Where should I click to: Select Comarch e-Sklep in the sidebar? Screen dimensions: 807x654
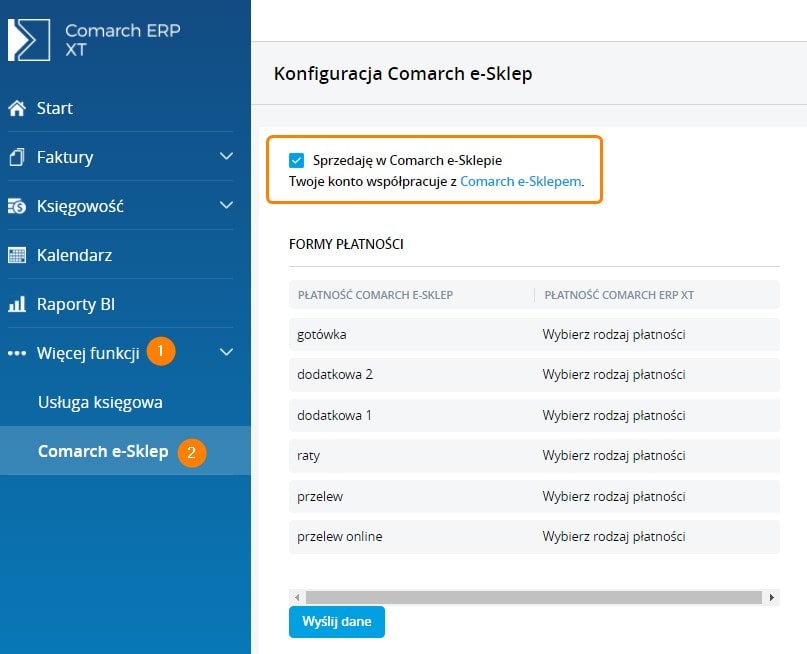tap(102, 451)
